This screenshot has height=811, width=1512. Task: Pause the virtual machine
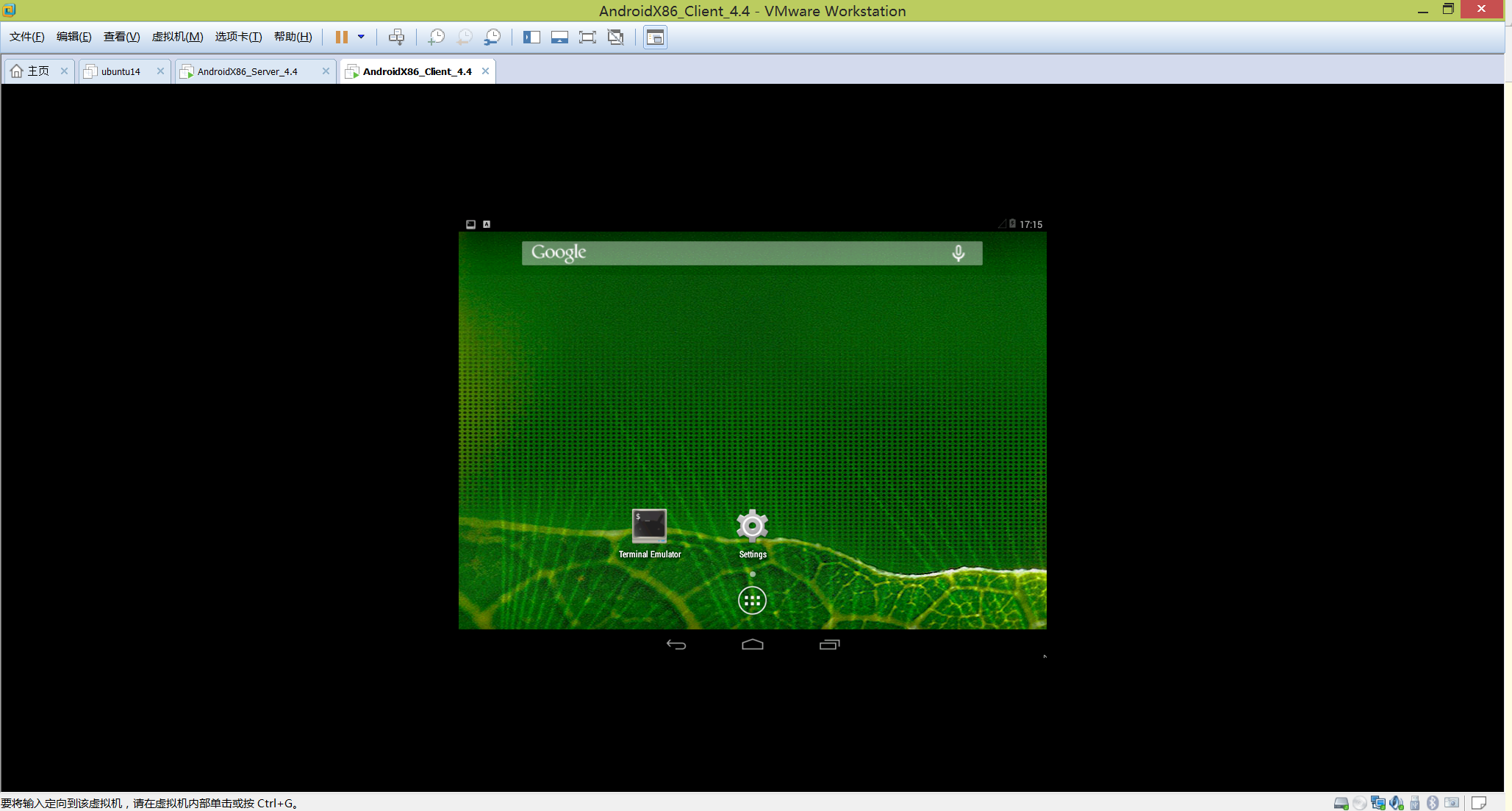coord(342,37)
